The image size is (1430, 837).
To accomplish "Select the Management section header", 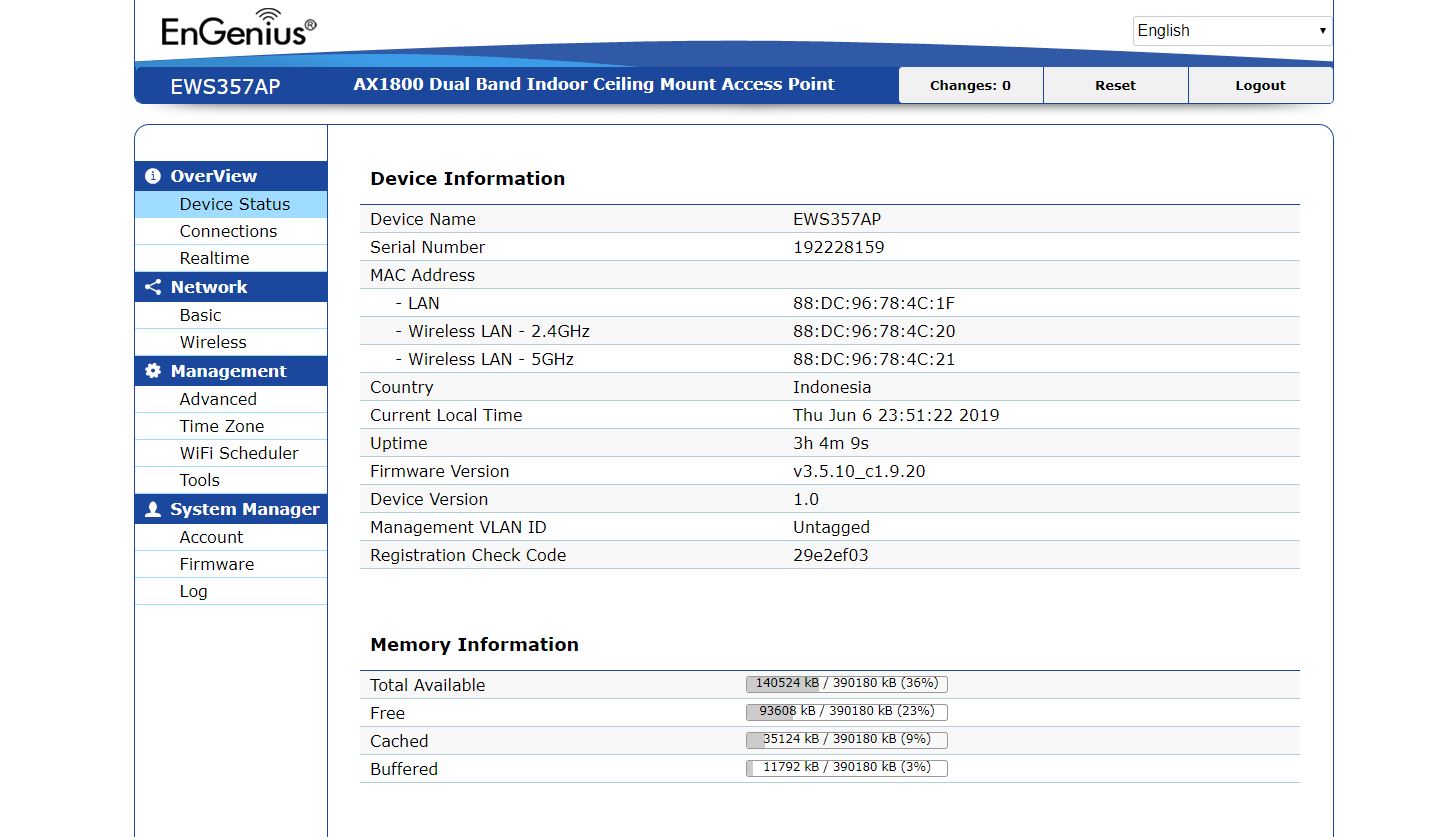I will click(x=231, y=371).
